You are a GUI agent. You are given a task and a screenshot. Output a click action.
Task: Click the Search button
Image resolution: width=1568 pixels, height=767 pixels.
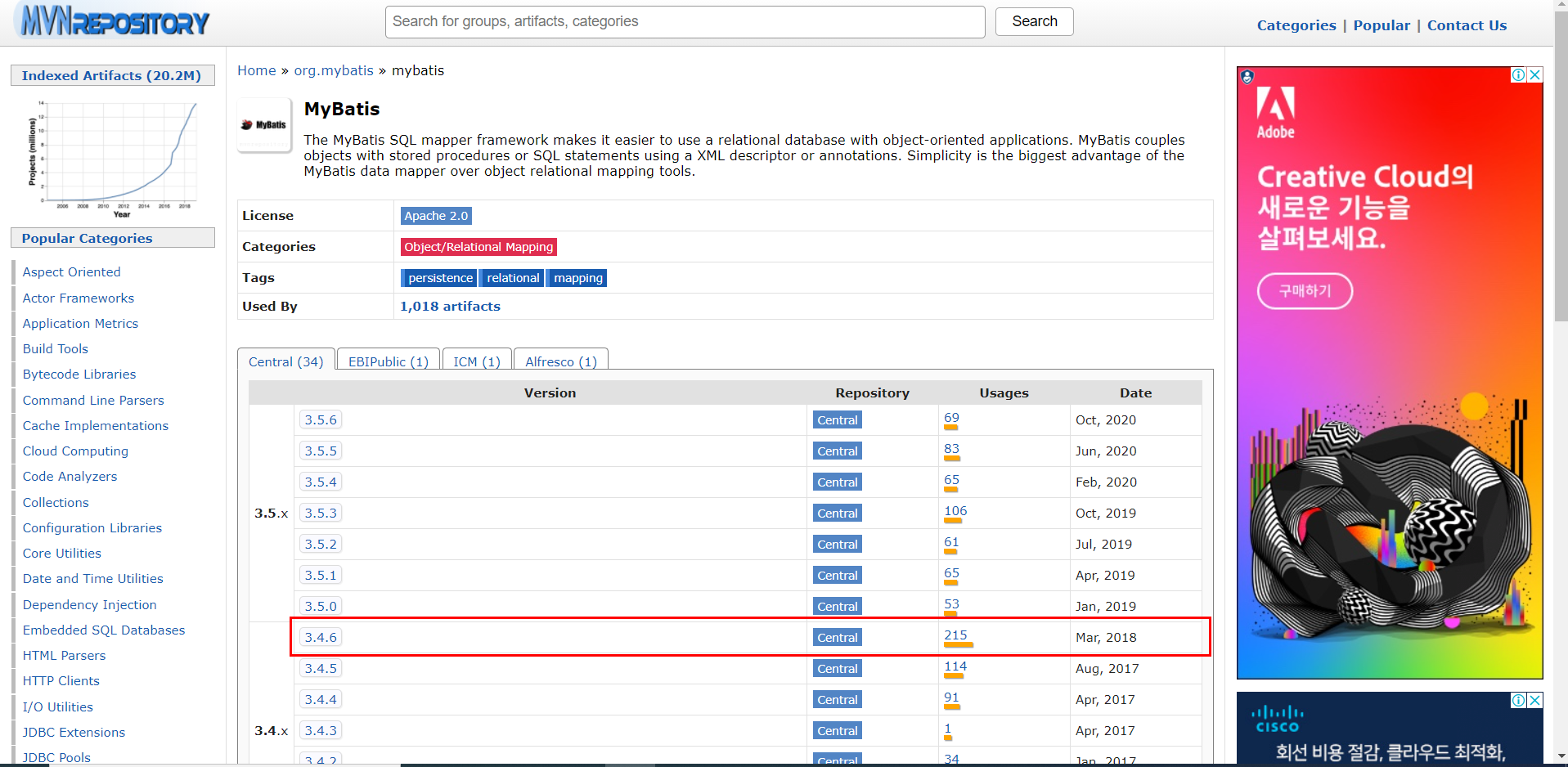point(1034,21)
